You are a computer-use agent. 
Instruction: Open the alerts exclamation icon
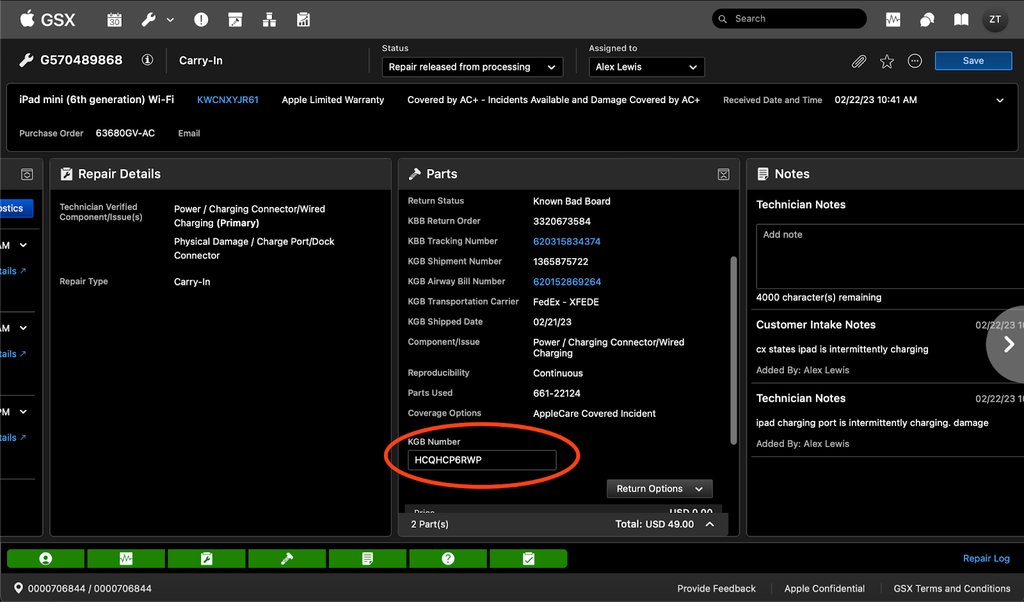tap(201, 20)
